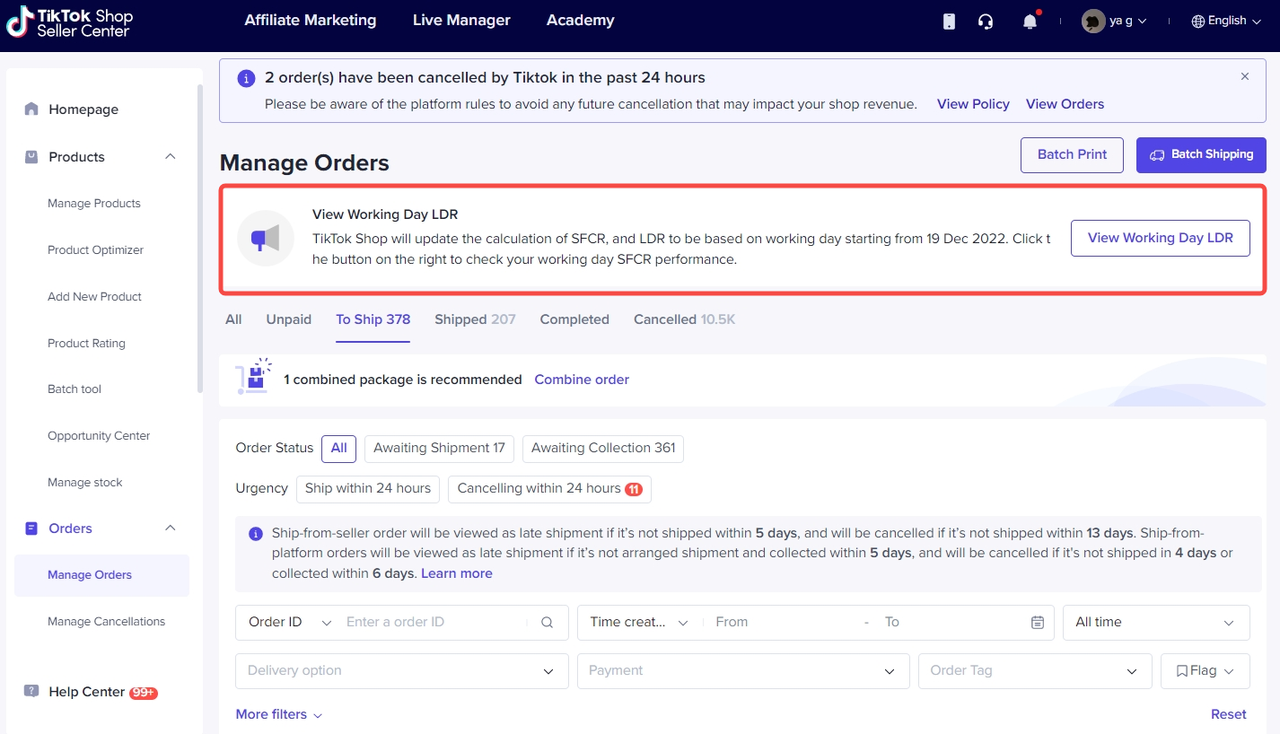Open the Delivery option dropdown
Image resolution: width=1280 pixels, height=734 pixels.
tap(402, 671)
